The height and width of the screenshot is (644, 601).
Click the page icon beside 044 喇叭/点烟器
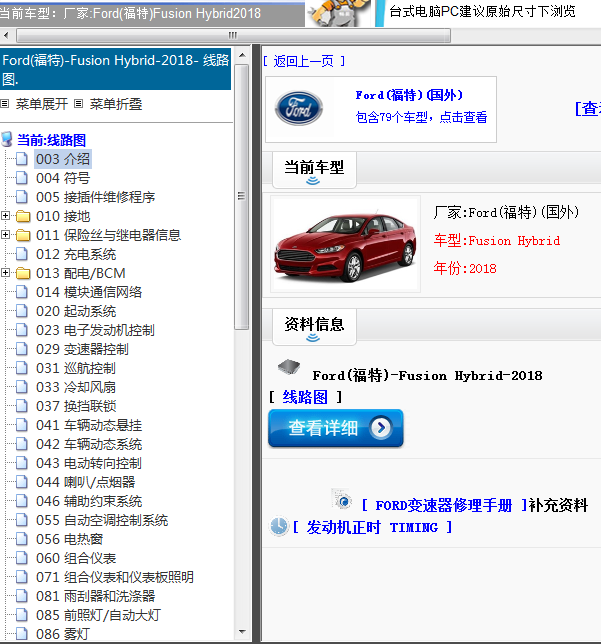[x=22, y=482]
